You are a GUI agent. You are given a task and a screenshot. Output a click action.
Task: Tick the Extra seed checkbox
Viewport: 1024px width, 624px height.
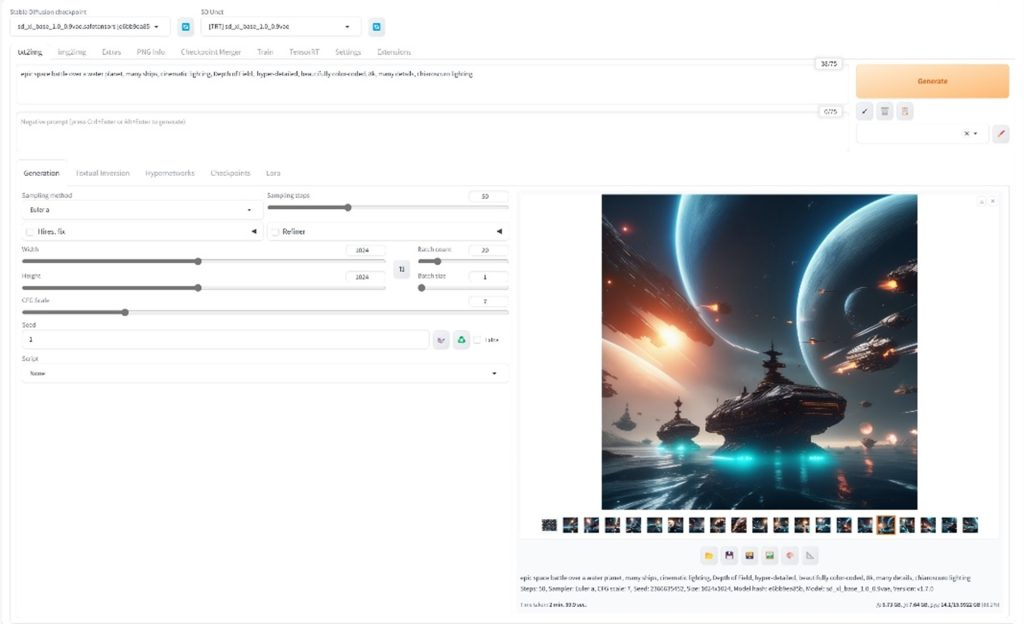pyautogui.click(x=477, y=339)
